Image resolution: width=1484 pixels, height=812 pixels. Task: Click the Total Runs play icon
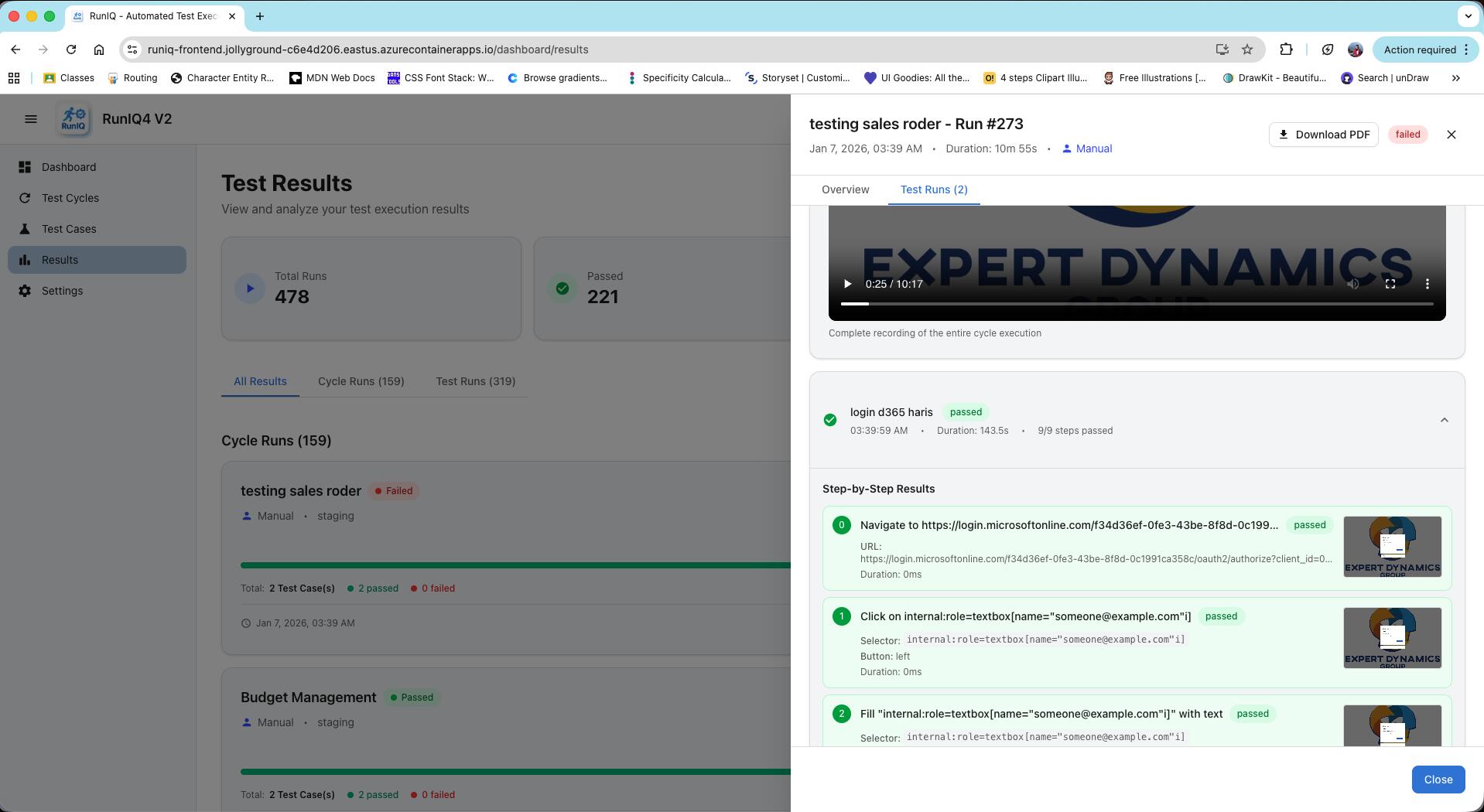pyautogui.click(x=250, y=288)
